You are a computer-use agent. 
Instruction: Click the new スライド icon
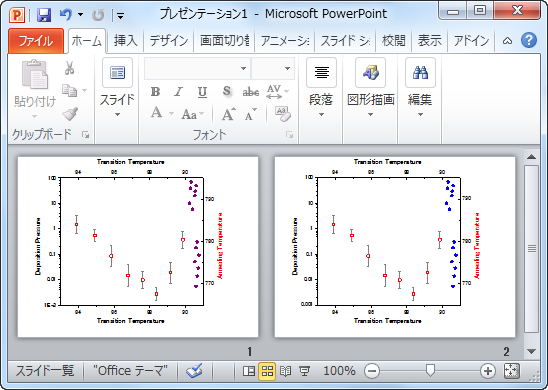(117, 73)
